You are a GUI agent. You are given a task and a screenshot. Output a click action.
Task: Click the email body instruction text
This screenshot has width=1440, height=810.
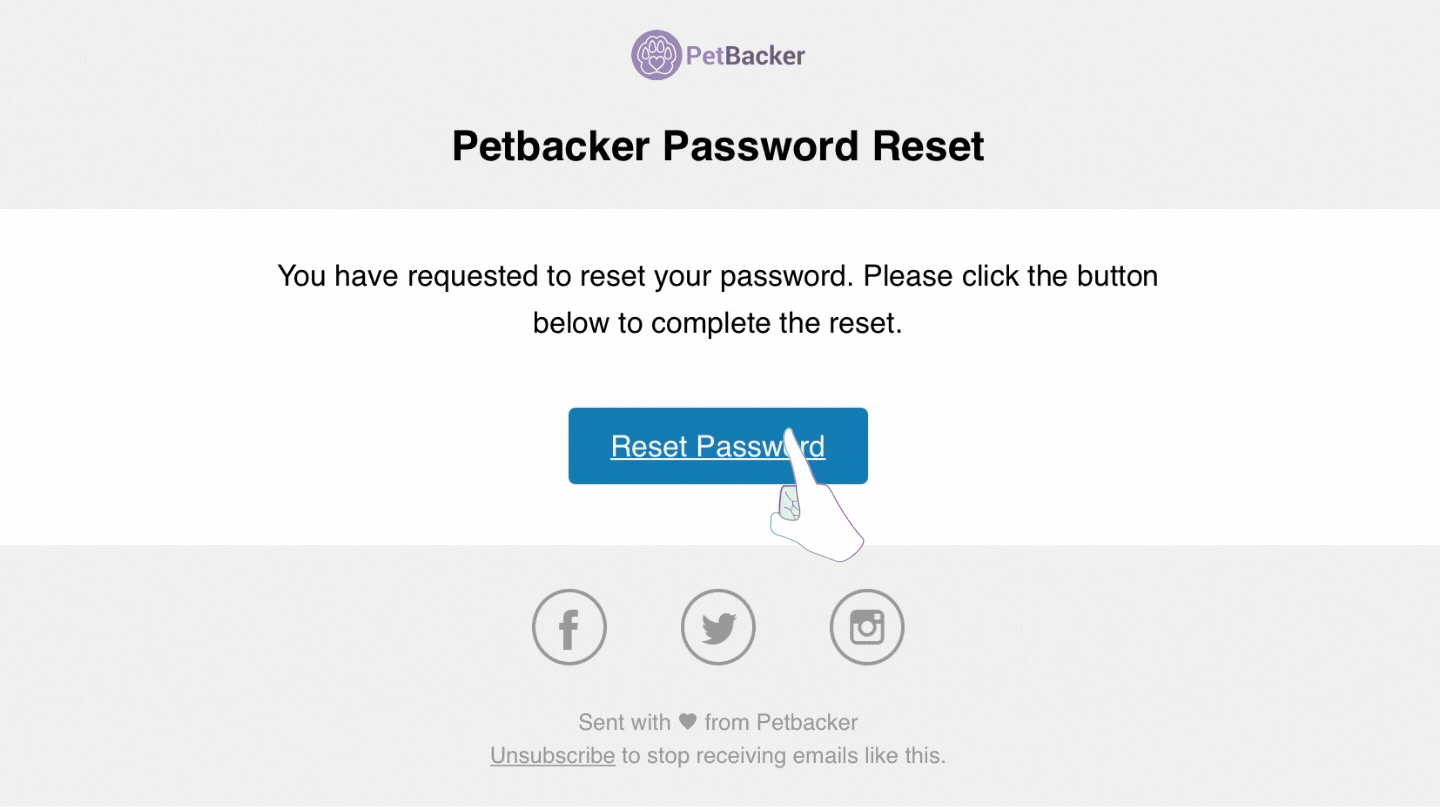(x=718, y=298)
